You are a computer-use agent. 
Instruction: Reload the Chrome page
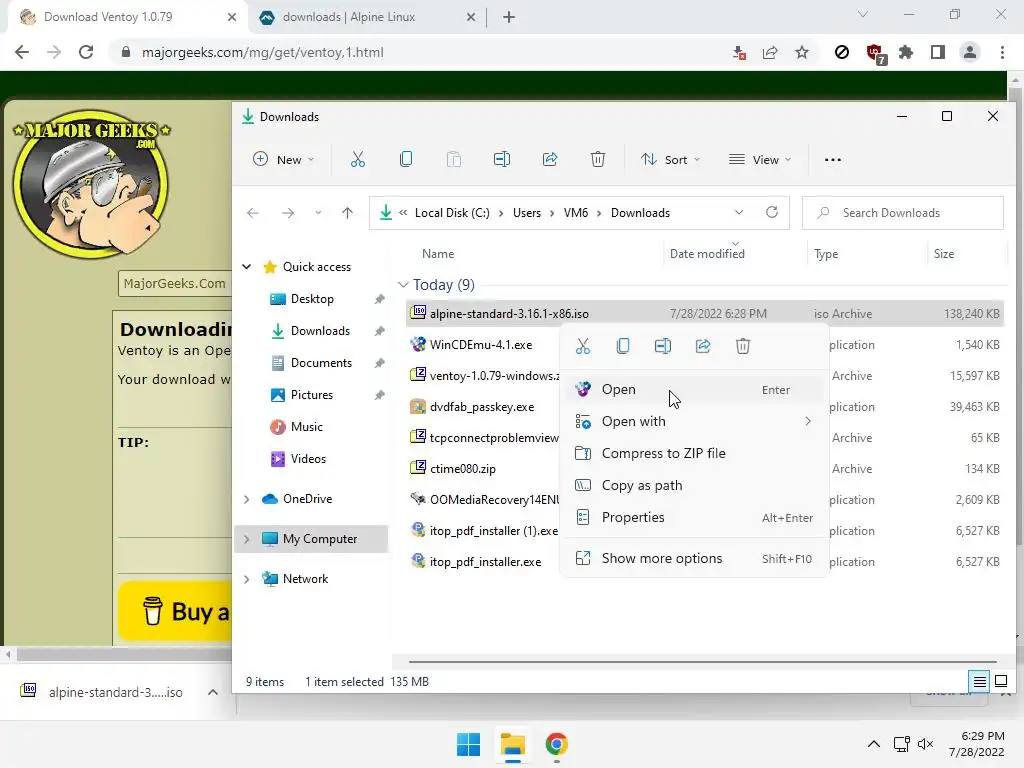click(x=86, y=52)
